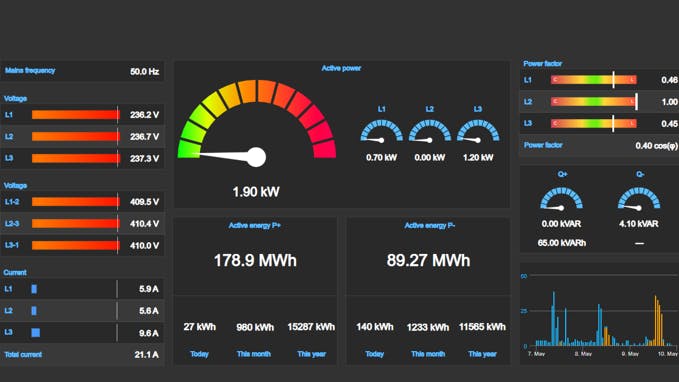The image size is (679, 382).
Task: Click the L1-2 voltage bar
Action: (x=75, y=202)
